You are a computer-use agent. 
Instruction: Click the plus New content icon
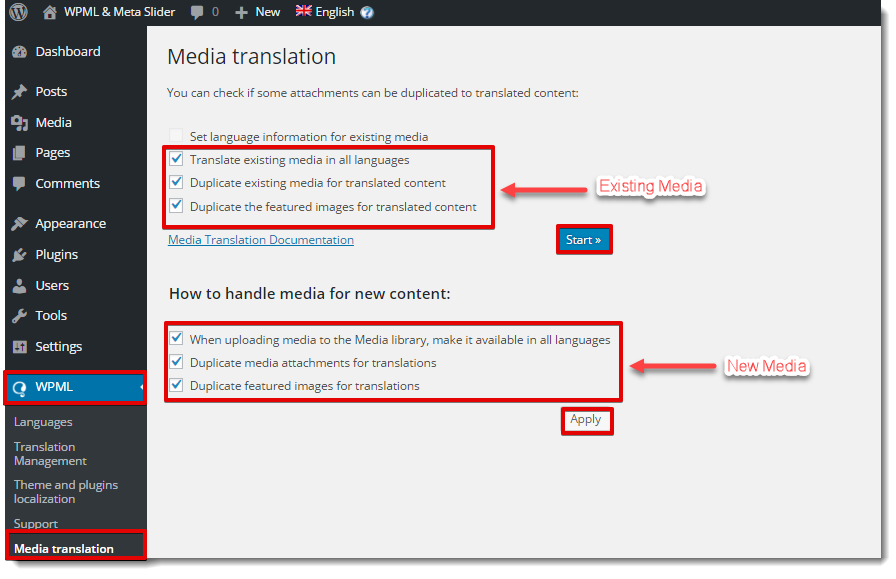[x=241, y=12]
